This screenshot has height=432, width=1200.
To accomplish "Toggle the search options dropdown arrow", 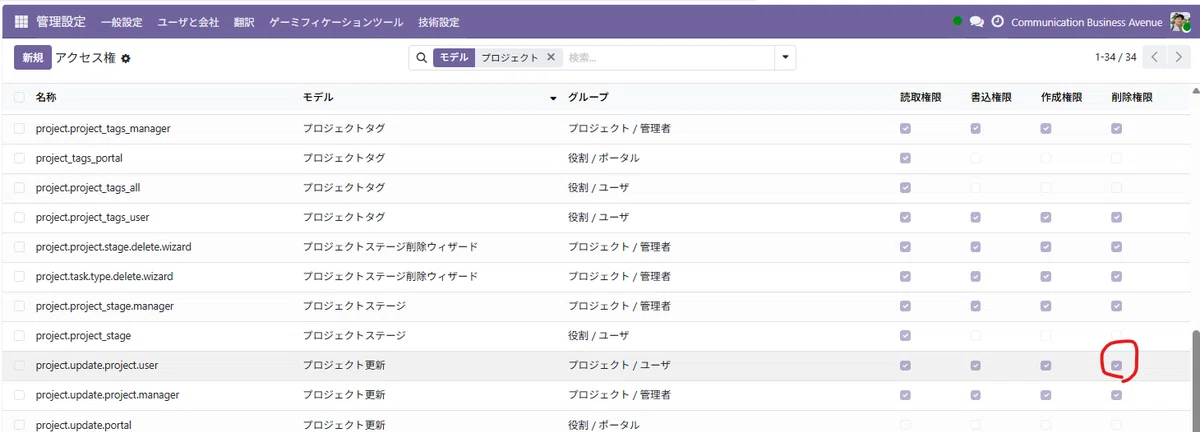I will click(786, 57).
